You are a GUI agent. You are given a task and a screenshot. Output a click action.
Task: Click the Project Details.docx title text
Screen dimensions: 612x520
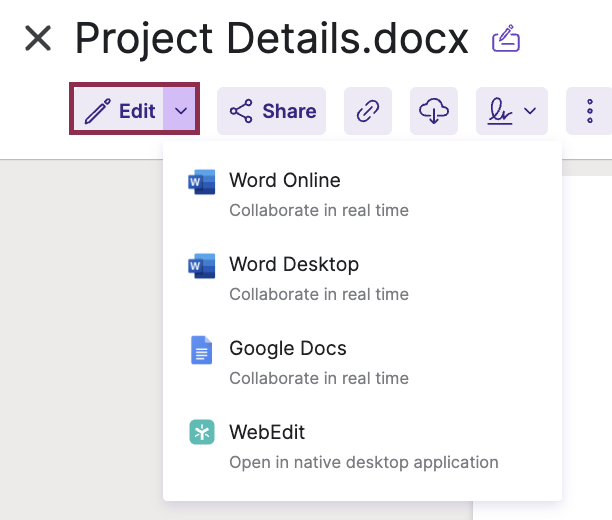pos(272,38)
